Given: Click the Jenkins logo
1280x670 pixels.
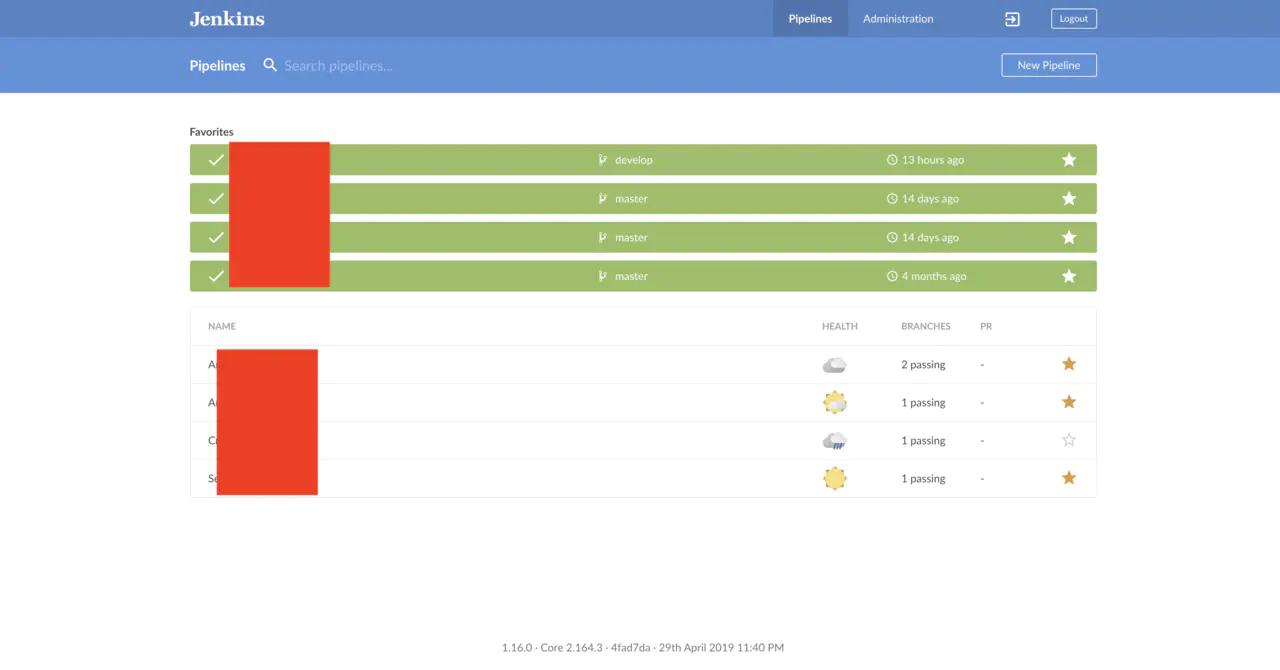Looking at the screenshot, I should tap(226, 18).
